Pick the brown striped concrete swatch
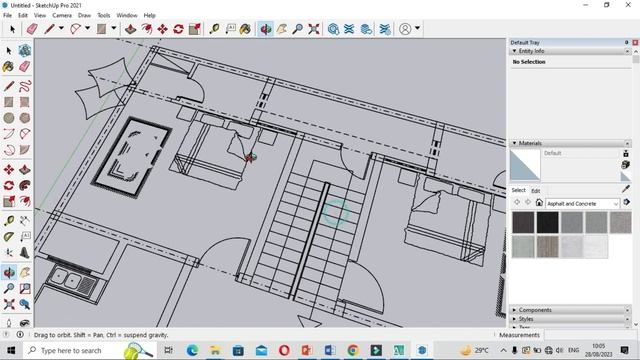This screenshot has width=640, height=360. click(x=547, y=247)
